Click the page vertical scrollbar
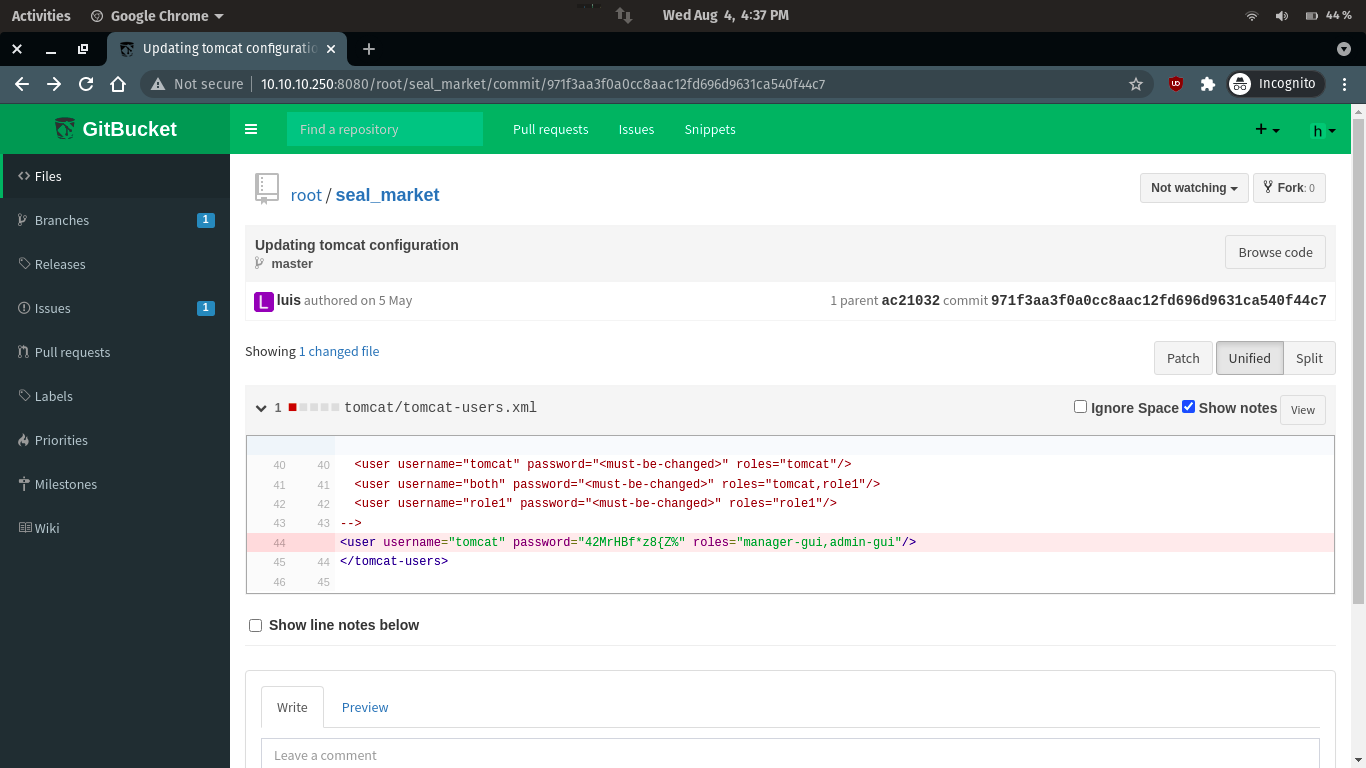Screen dimensions: 1366x768 coord(1358,360)
